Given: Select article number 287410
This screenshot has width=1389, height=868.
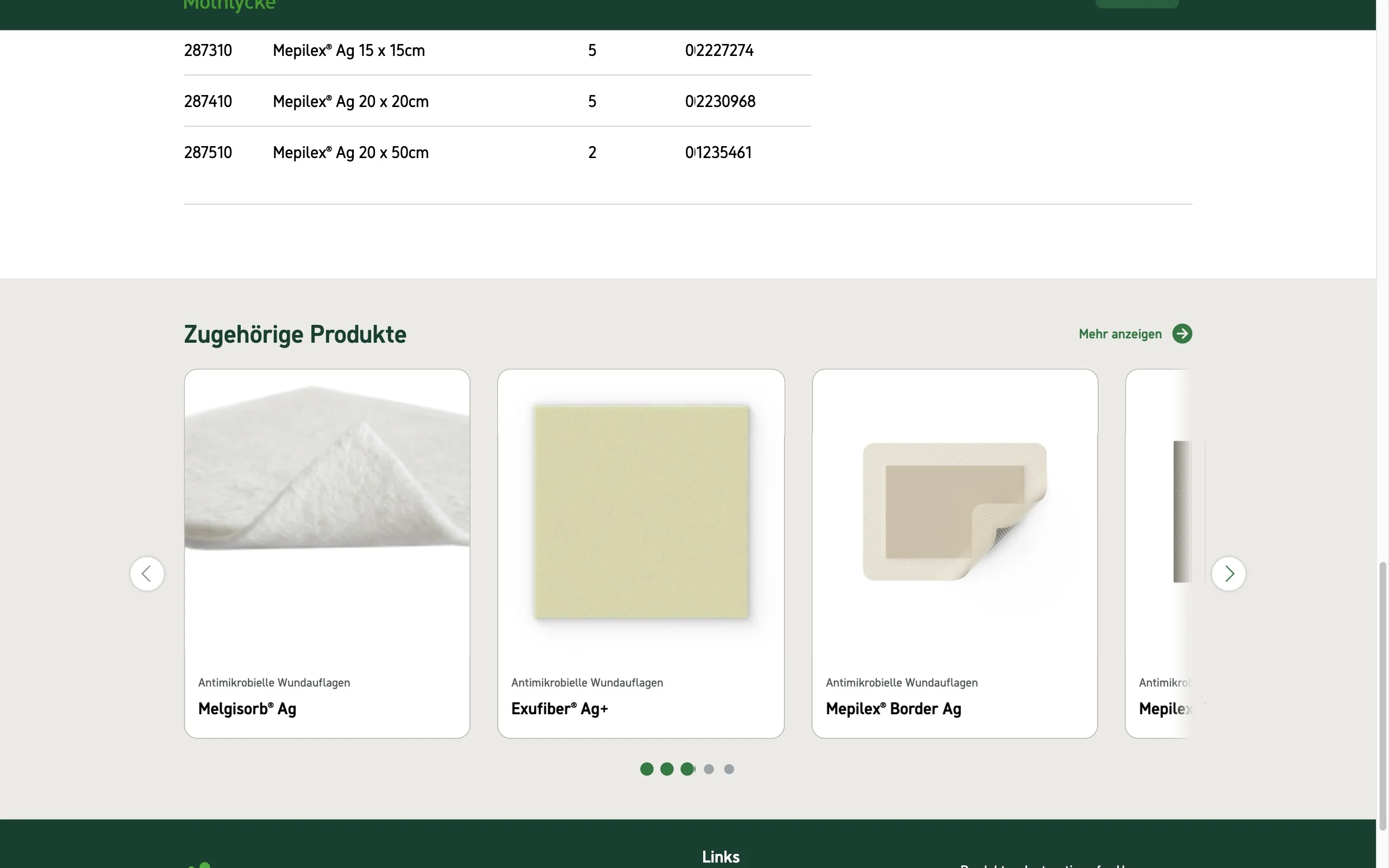Looking at the screenshot, I should pos(208,102).
